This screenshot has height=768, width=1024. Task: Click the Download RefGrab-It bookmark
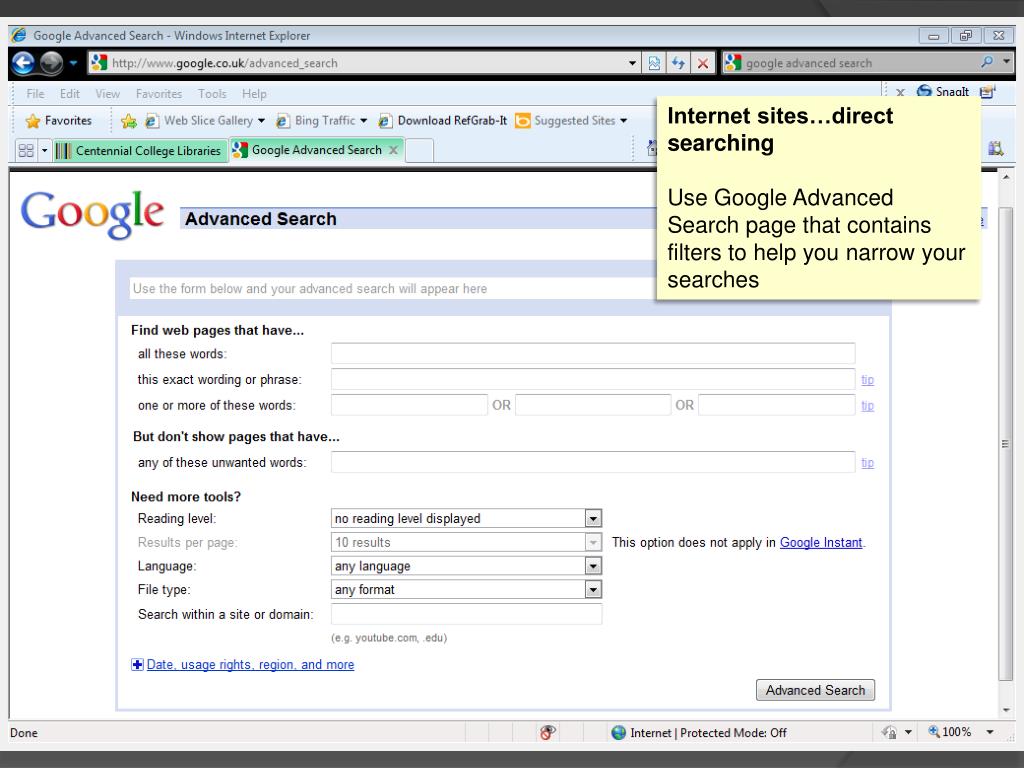[x=443, y=121]
